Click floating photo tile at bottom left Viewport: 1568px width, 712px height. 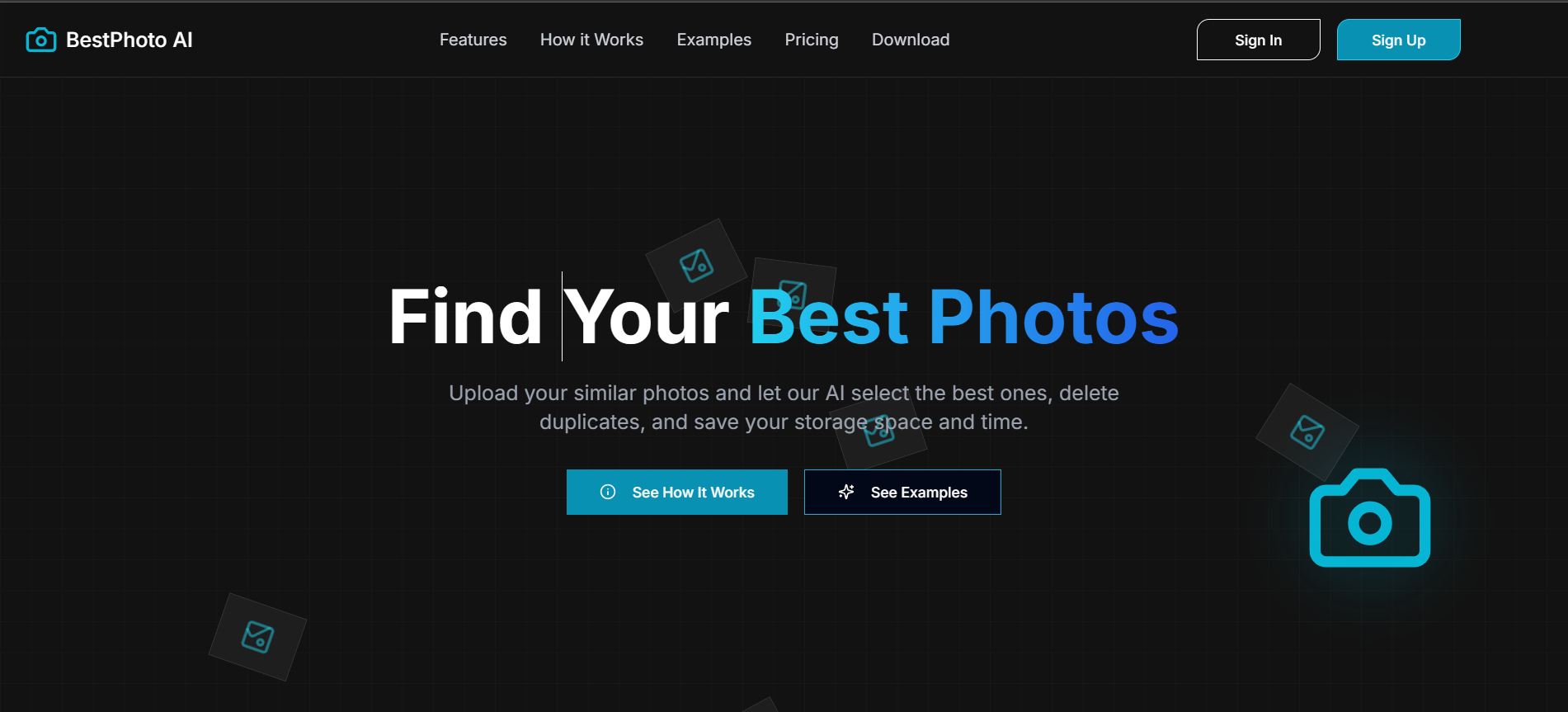pos(257,637)
